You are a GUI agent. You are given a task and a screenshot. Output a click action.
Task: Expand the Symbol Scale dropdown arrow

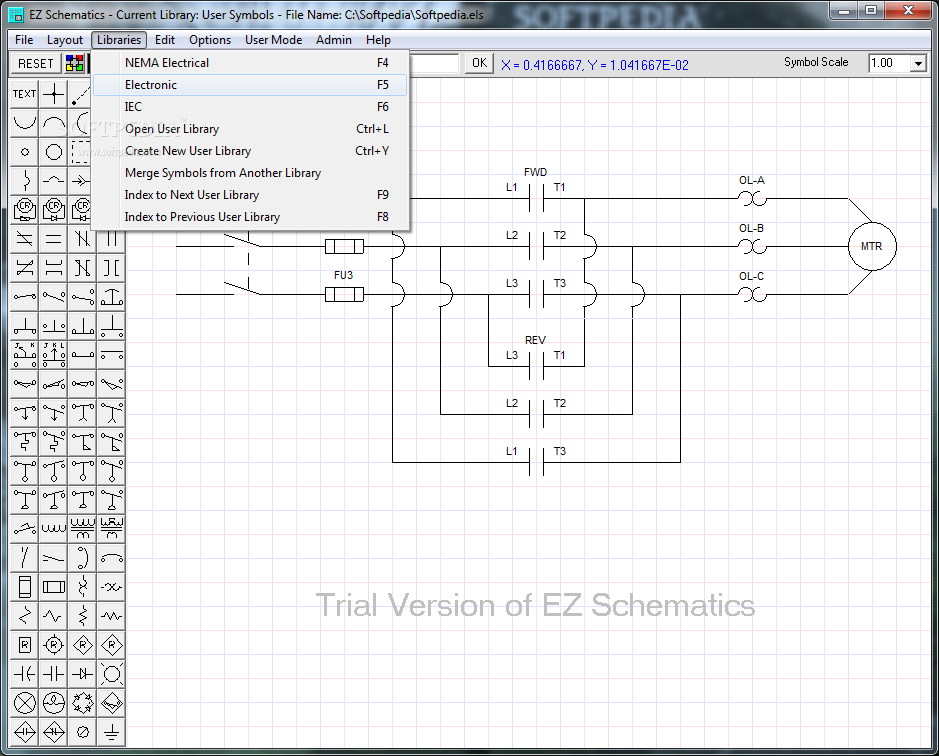[917, 63]
